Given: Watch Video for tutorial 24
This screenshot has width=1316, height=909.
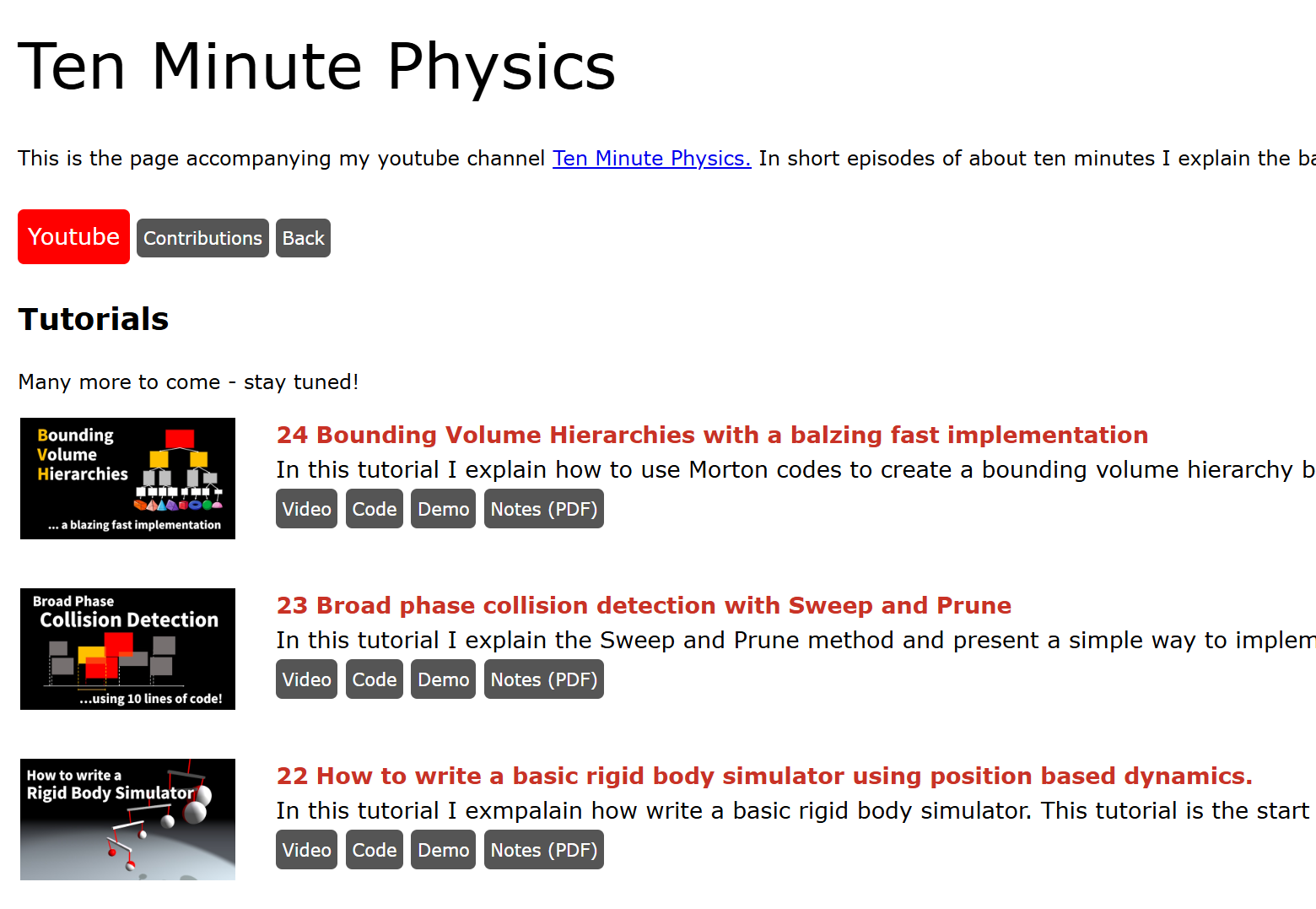Looking at the screenshot, I should 306,509.
